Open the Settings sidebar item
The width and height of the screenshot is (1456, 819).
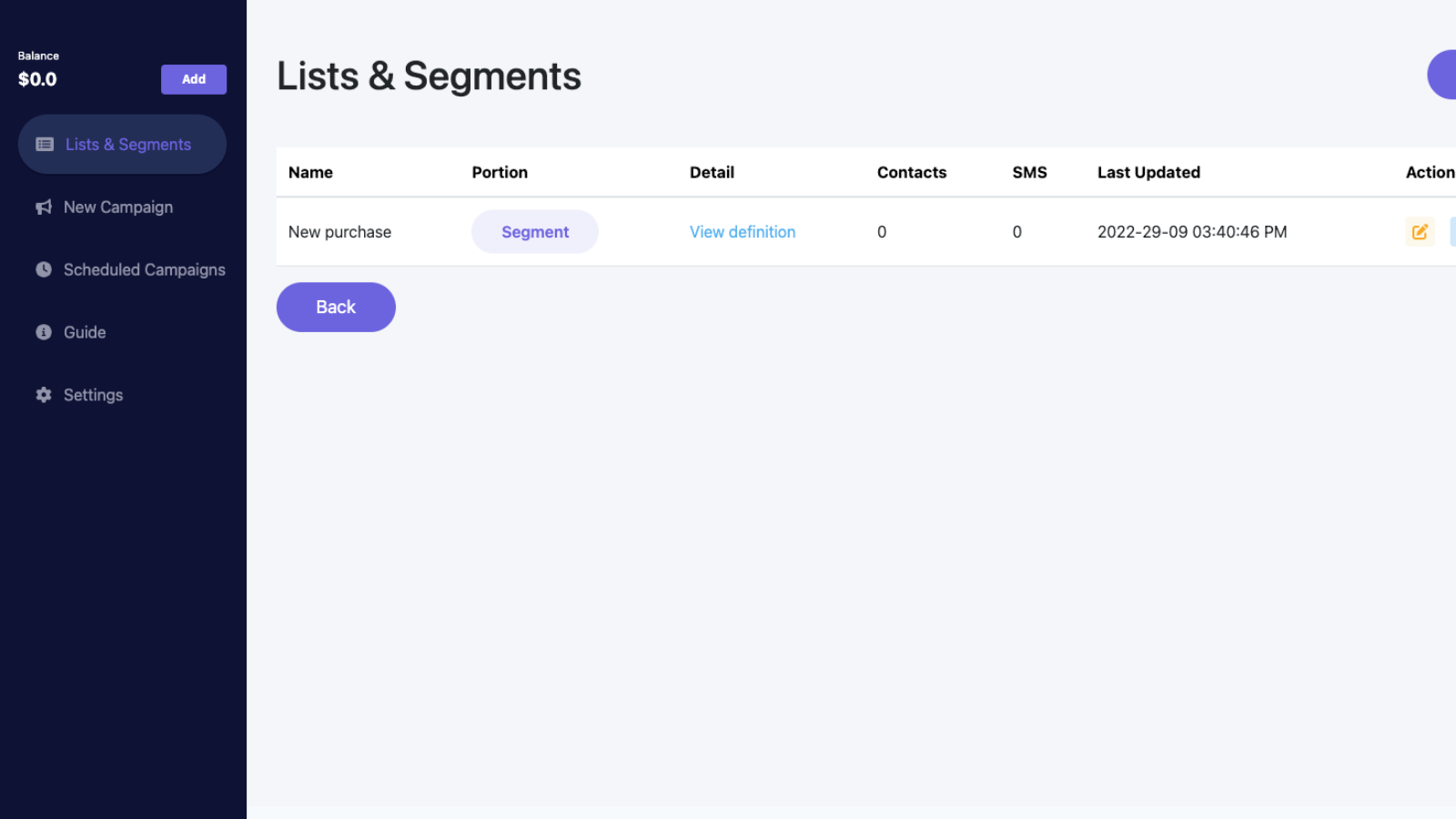point(93,396)
